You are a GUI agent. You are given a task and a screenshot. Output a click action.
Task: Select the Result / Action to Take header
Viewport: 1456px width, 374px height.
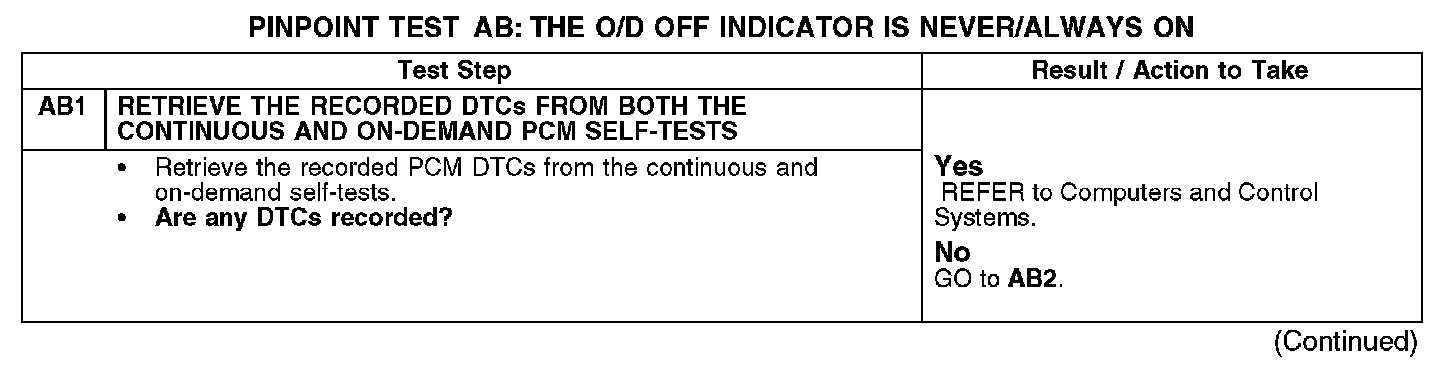[x=1170, y=71]
